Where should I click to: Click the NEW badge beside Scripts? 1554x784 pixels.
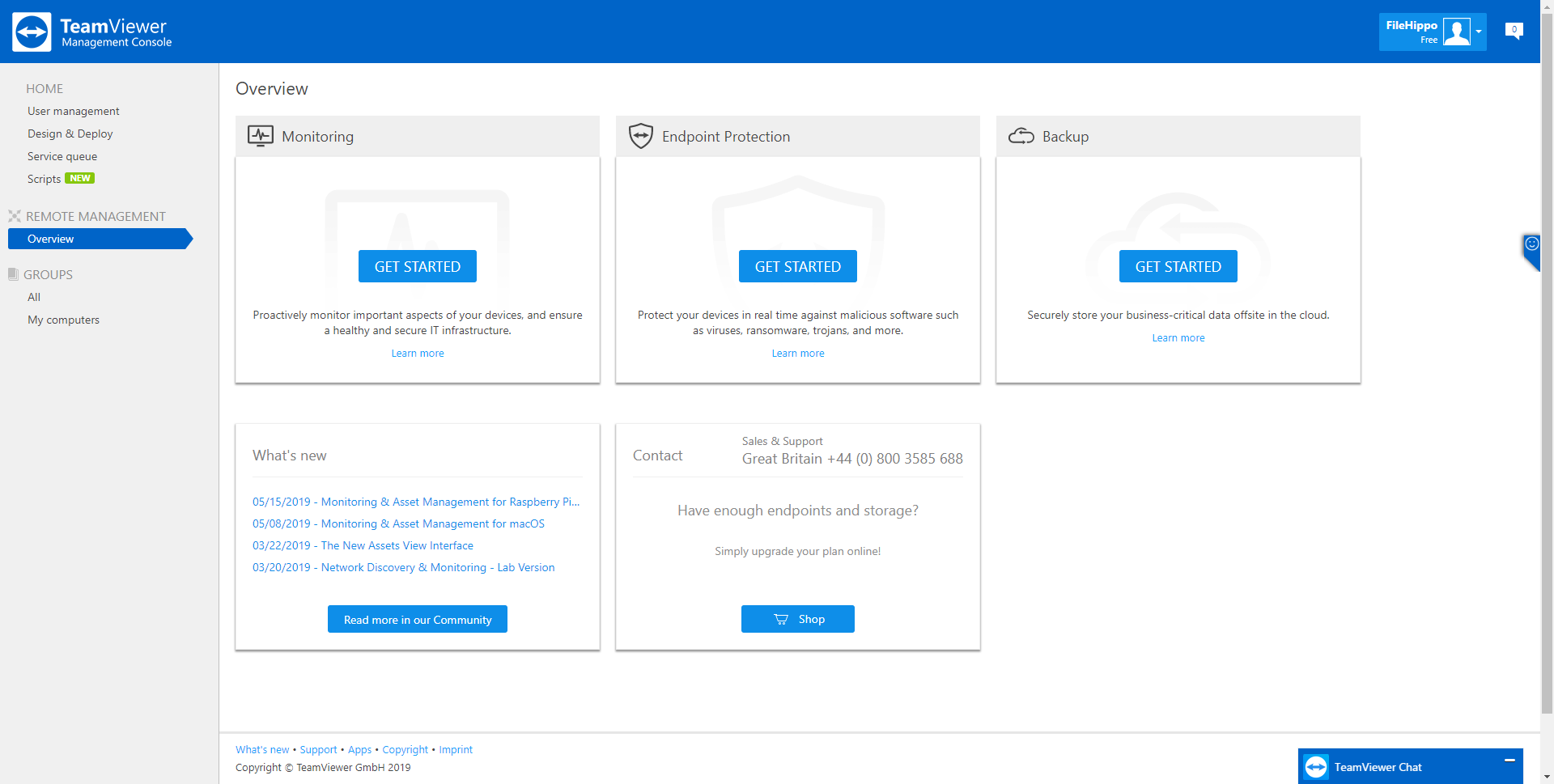pyautogui.click(x=80, y=178)
